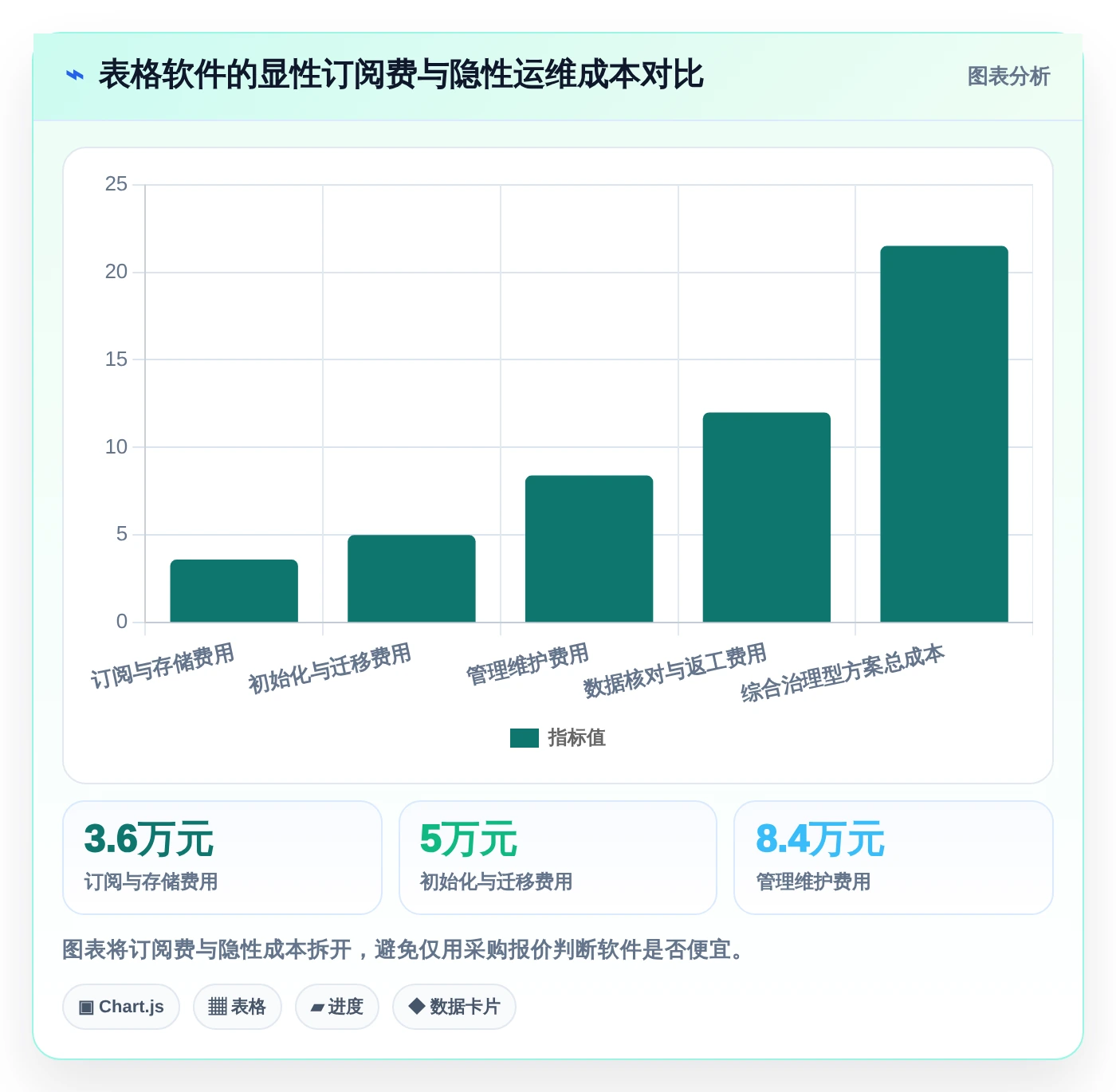The image size is (1116, 1092).
Task: Click the blue lightning icon beside the title
Action: point(75,76)
